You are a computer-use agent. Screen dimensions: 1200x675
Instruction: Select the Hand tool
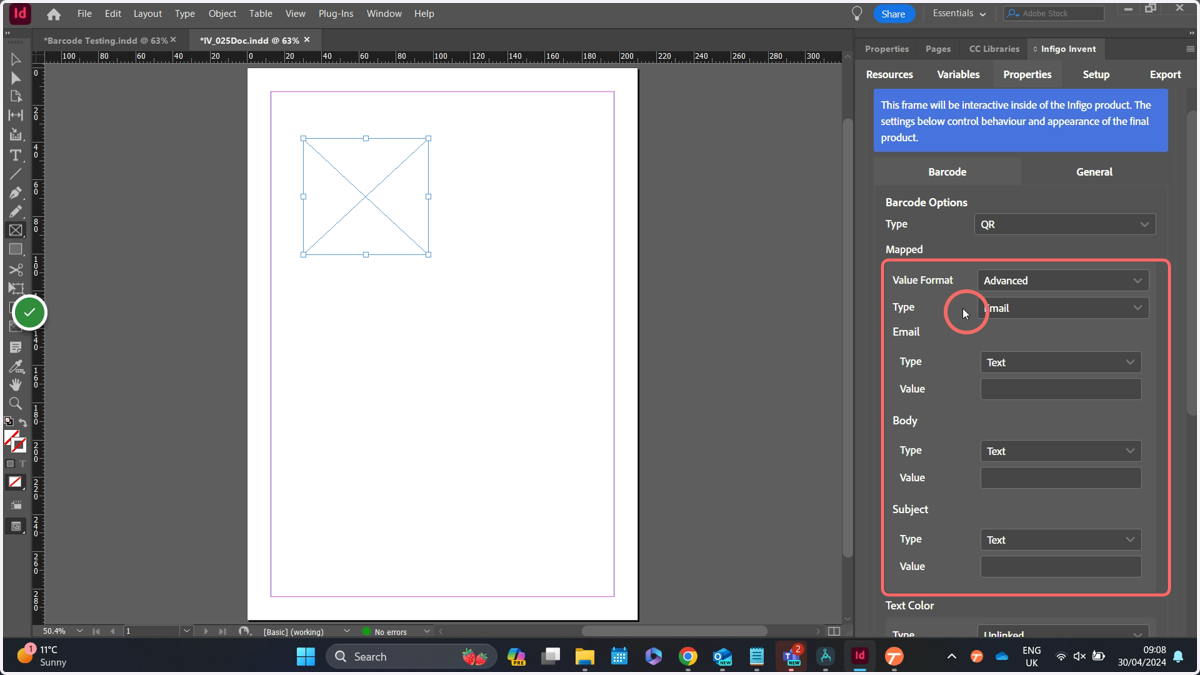(16, 385)
